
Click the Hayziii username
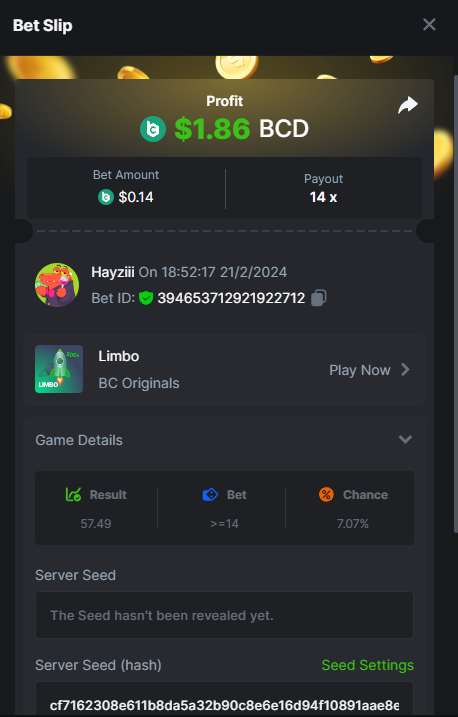(x=112, y=272)
